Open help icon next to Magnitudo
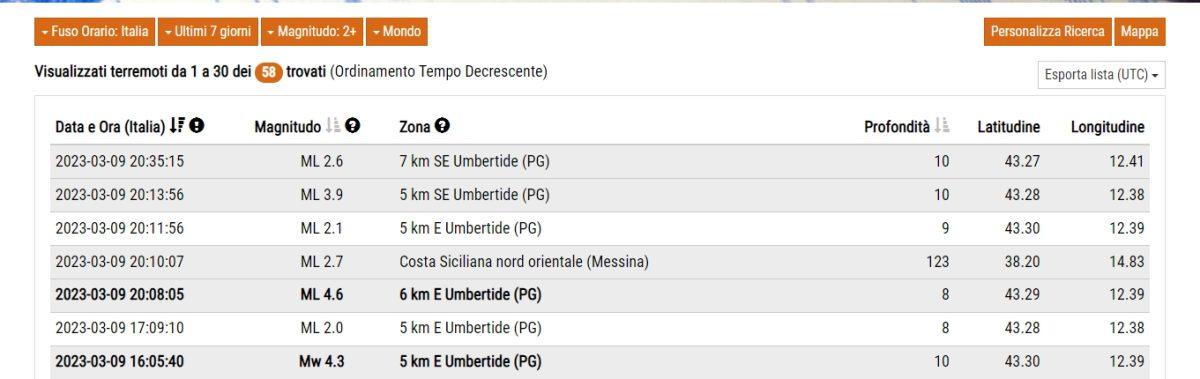 (x=353, y=127)
